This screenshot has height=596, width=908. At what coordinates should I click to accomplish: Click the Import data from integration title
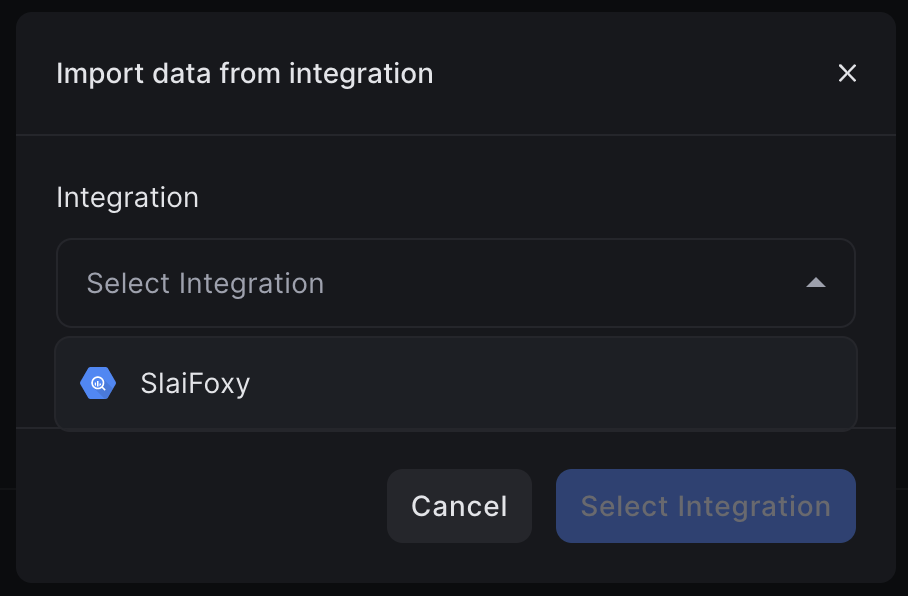[x=245, y=73]
